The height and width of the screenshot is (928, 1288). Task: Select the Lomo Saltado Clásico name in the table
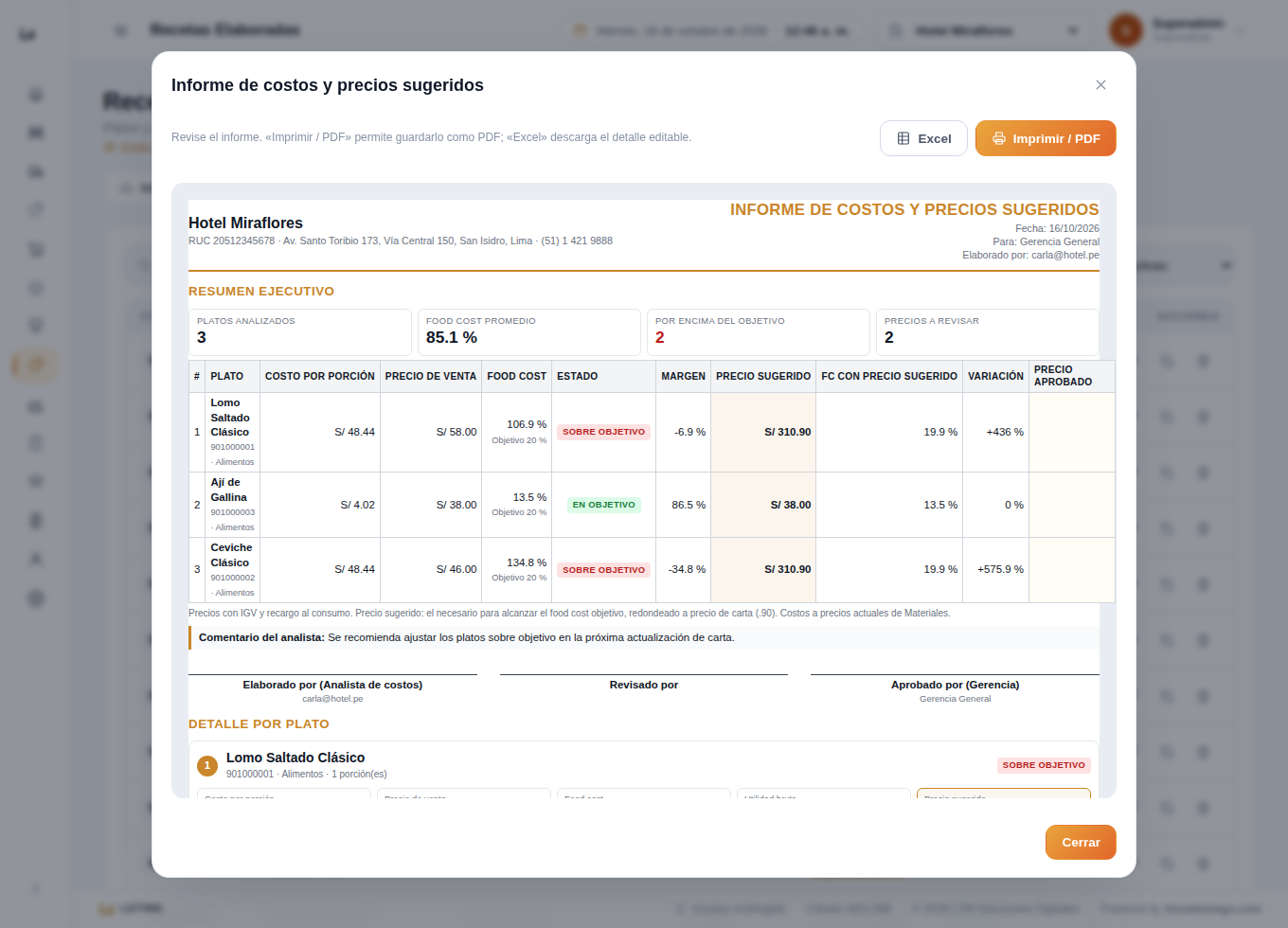[230, 418]
